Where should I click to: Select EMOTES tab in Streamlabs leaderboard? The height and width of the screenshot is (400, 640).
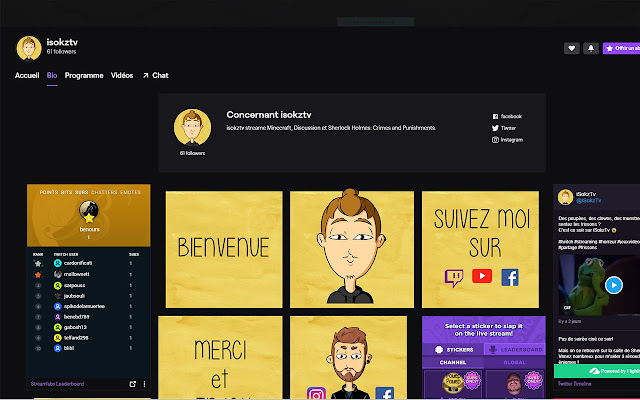point(131,192)
